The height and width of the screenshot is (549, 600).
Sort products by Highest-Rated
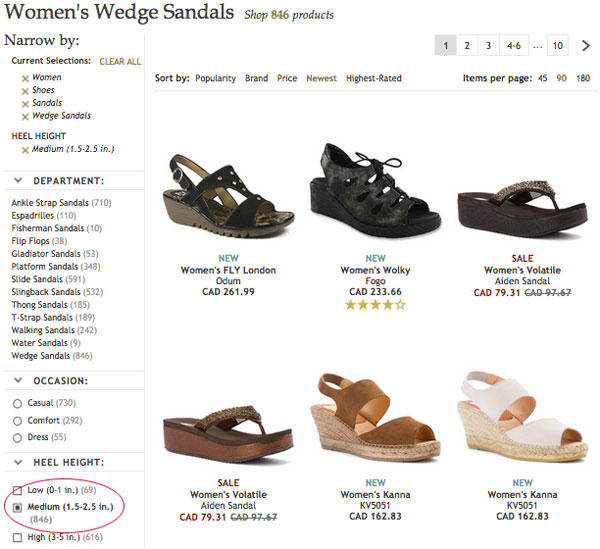click(x=374, y=78)
